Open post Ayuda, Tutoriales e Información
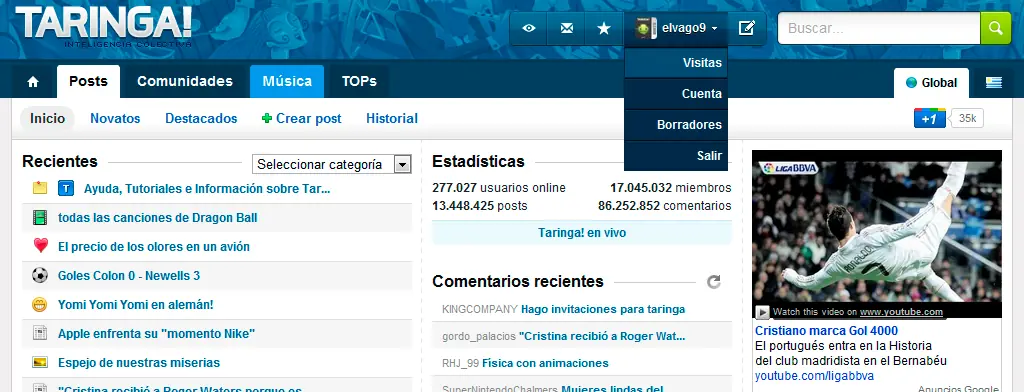This screenshot has height=392, width=1024. 207,189
